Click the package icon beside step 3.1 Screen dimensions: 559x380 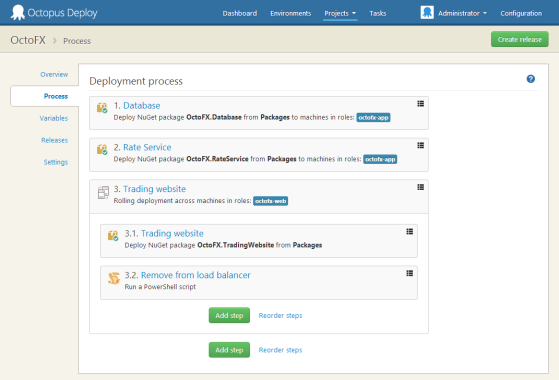coord(113,235)
